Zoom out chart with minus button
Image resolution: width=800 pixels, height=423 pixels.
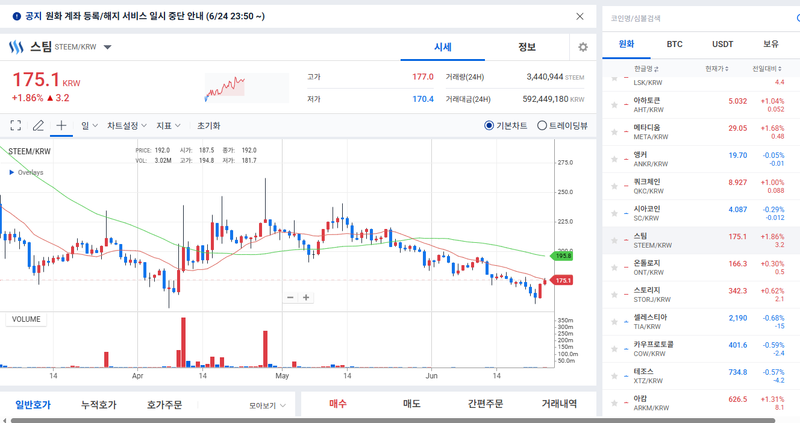[x=290, y=297]
